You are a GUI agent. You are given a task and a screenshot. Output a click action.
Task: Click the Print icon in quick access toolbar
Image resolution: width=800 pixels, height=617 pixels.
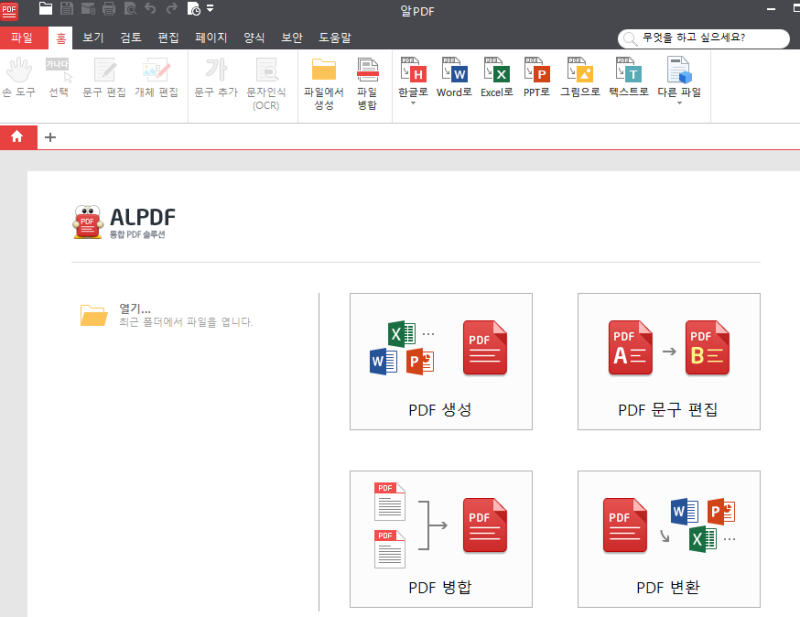[109, 9]
